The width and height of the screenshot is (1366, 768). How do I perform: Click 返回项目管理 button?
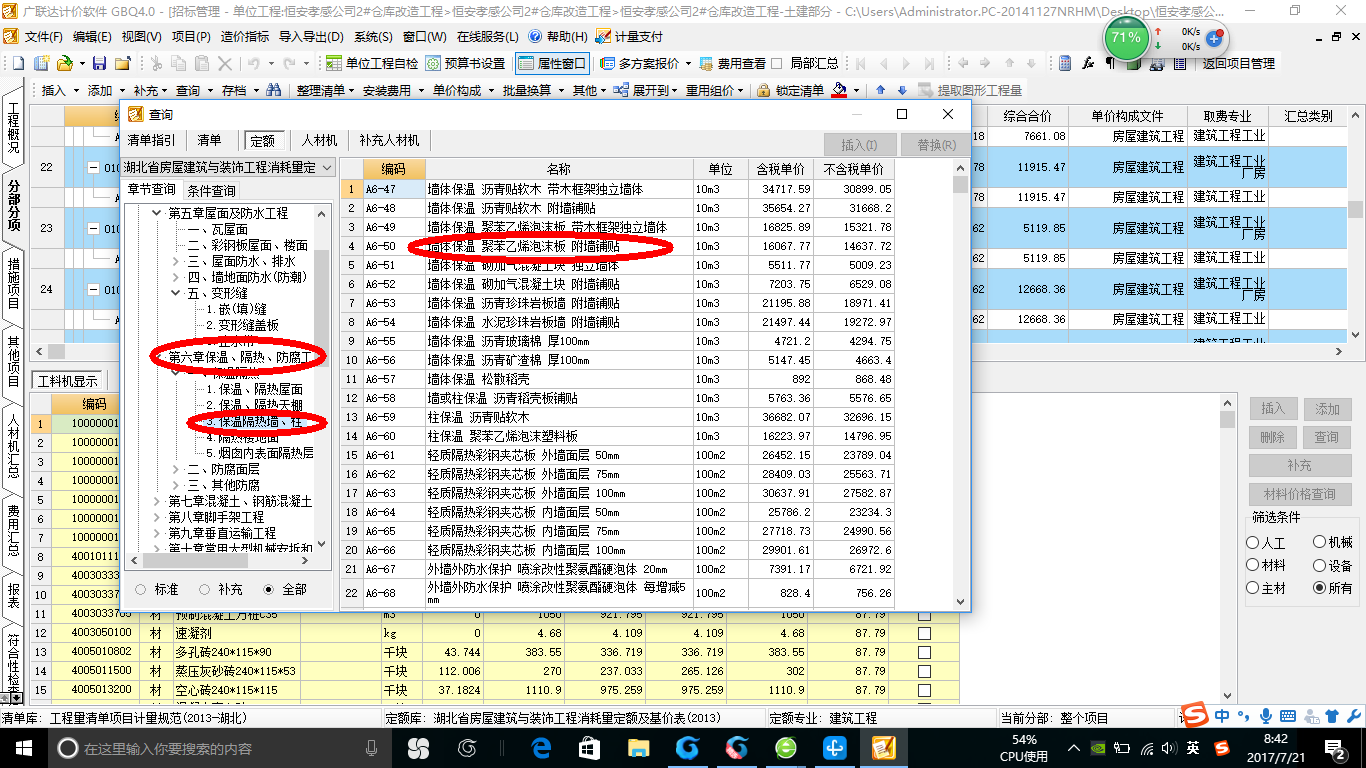[1238, 63]
